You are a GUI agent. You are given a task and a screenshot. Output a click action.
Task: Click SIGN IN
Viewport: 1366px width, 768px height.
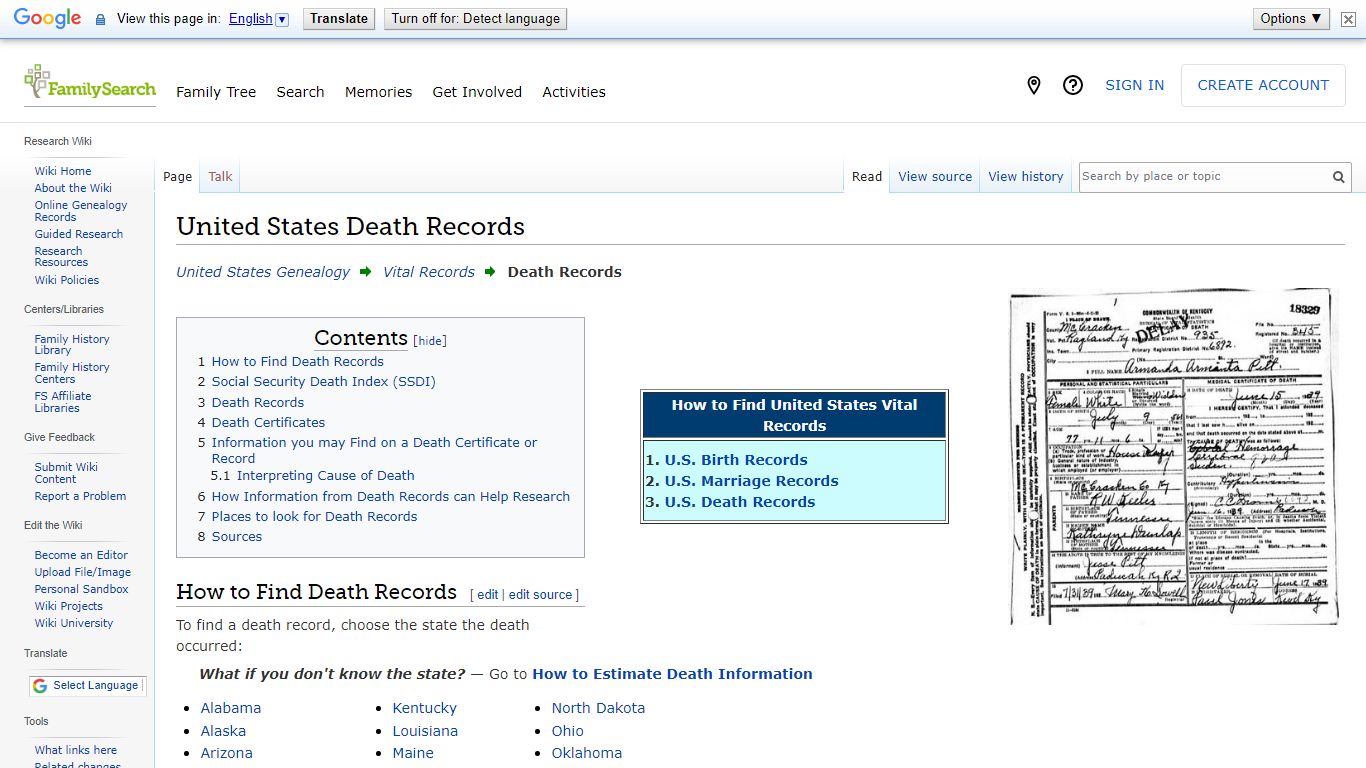(x=1134, y=85)
